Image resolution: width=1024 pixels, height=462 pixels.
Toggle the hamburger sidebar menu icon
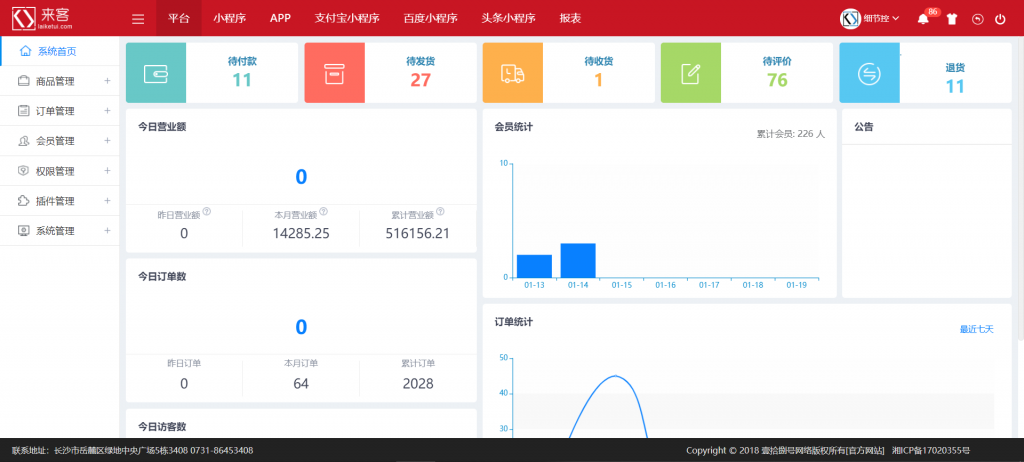[x=138, y=19]
